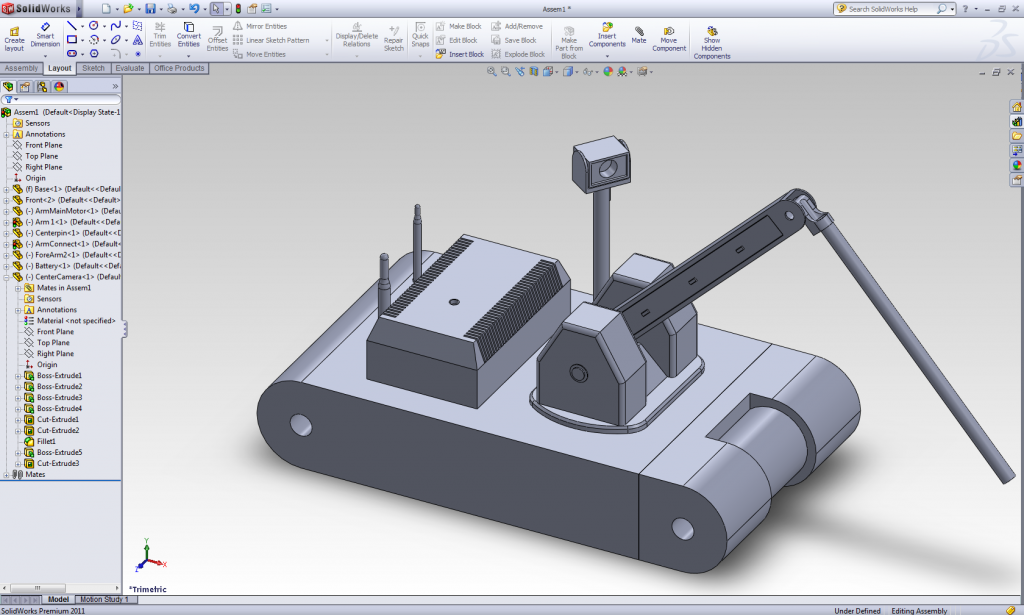Collapse the CenterCamera<1> component tree

click(7, 277)
